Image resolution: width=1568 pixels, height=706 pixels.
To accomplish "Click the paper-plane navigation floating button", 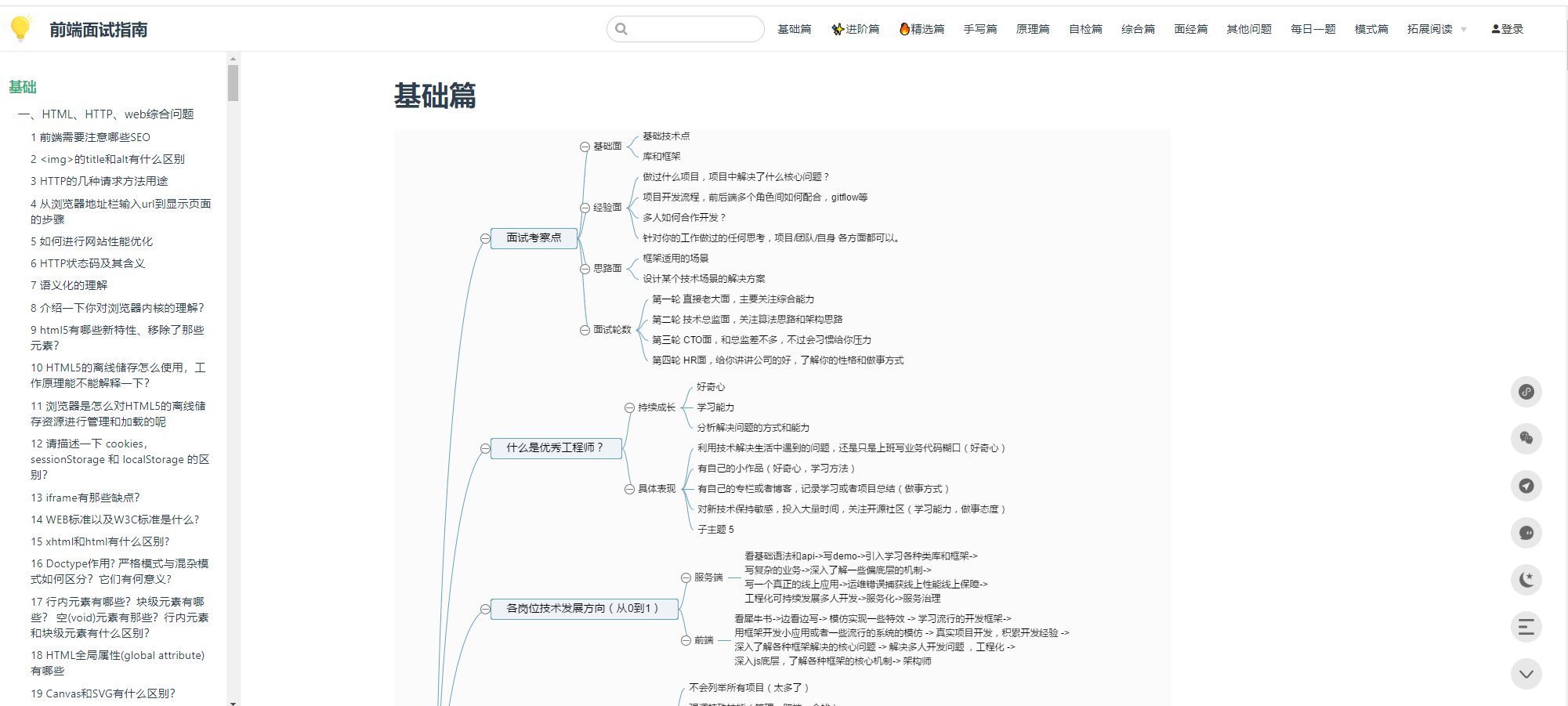I will click(1526, 486).
